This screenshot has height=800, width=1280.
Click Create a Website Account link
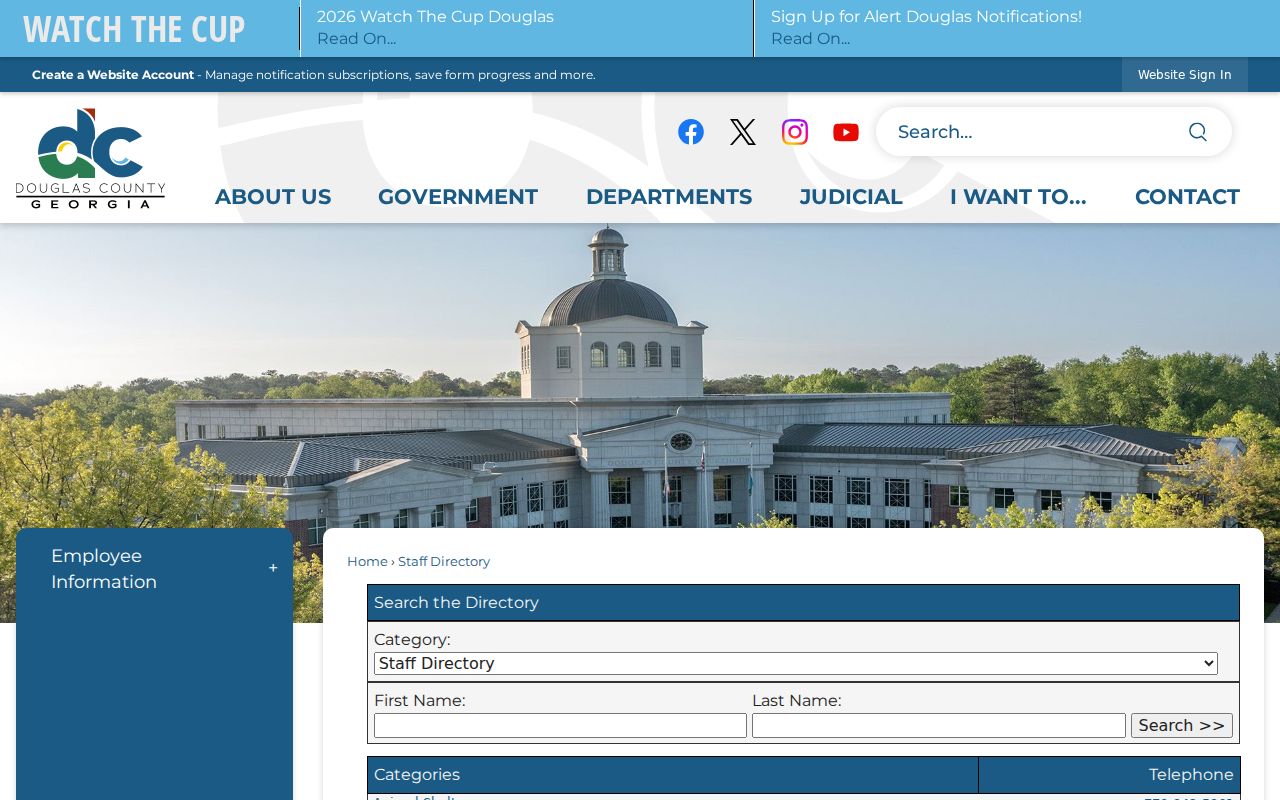[113, 75]
